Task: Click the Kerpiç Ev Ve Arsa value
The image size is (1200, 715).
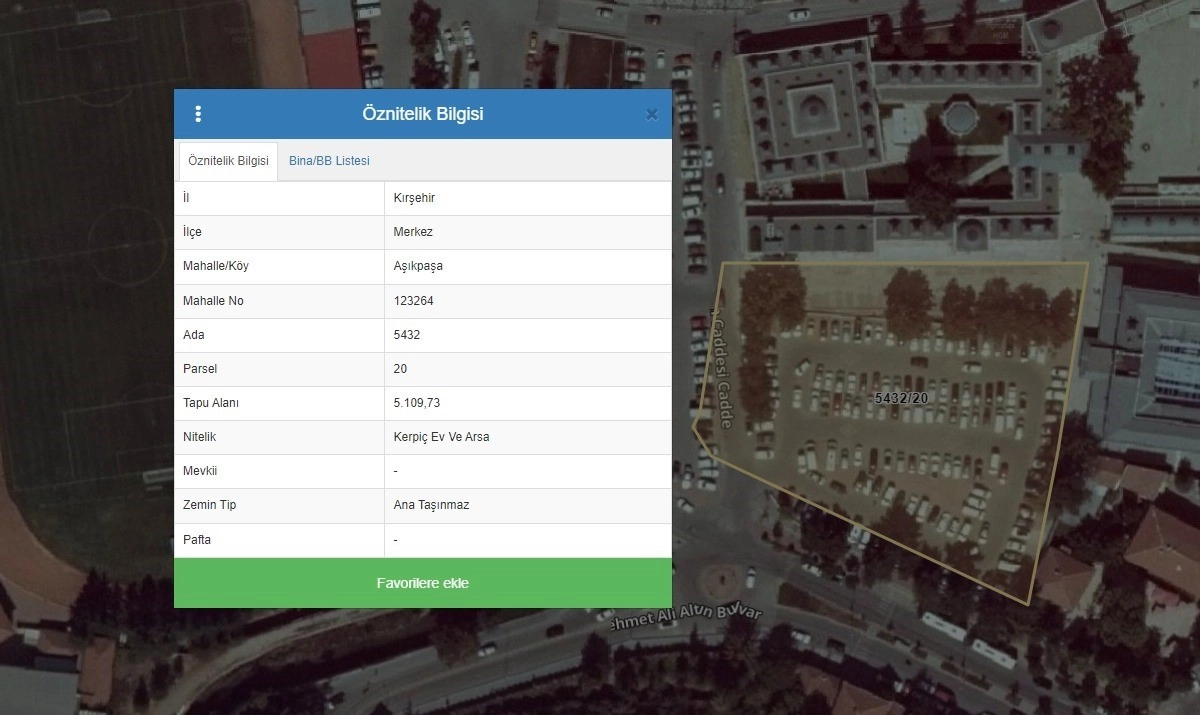Action: [441, 437]
